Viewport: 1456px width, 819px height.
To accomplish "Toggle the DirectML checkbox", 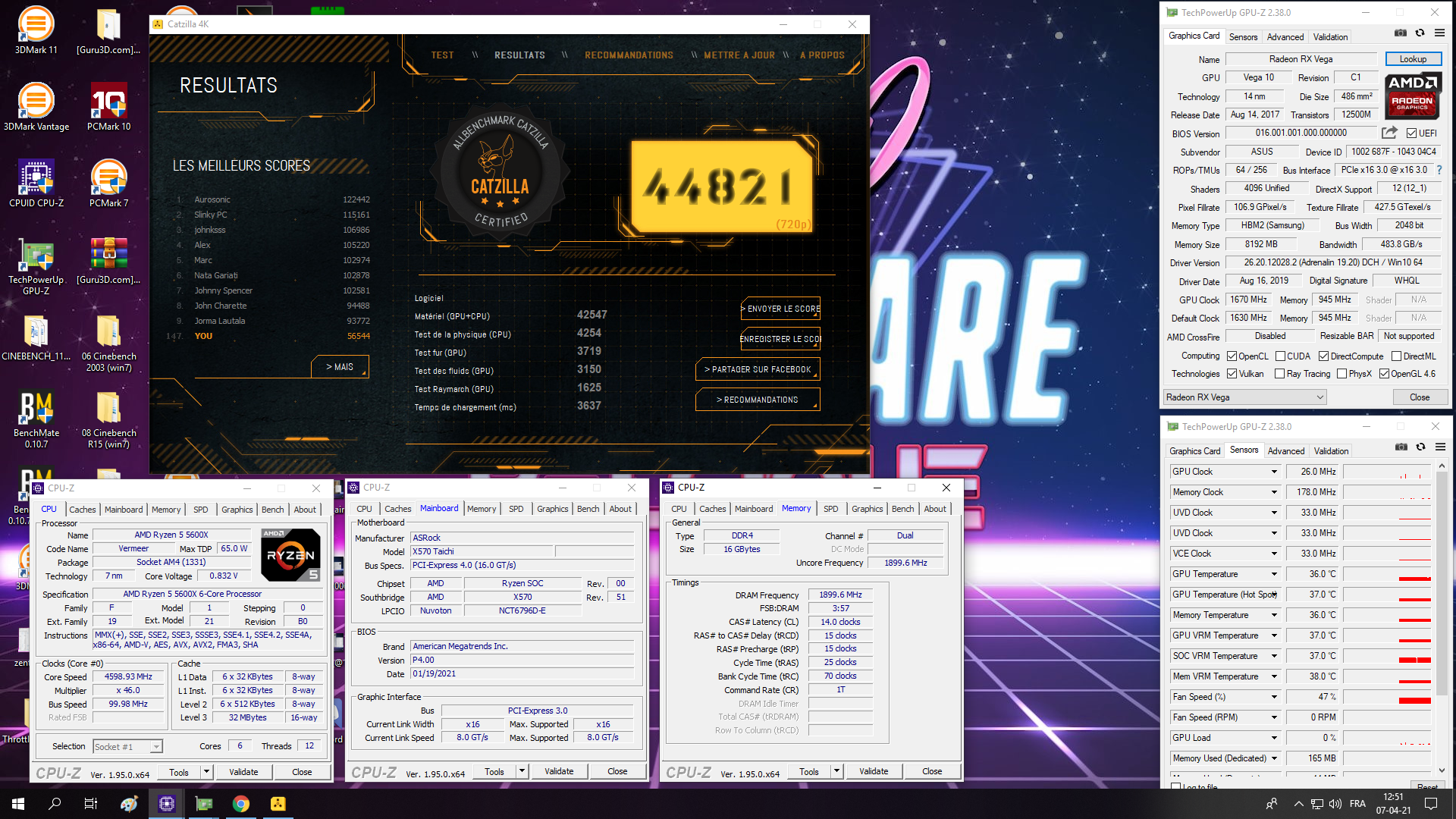I will pyautogui.click(x=1396, y=356).
